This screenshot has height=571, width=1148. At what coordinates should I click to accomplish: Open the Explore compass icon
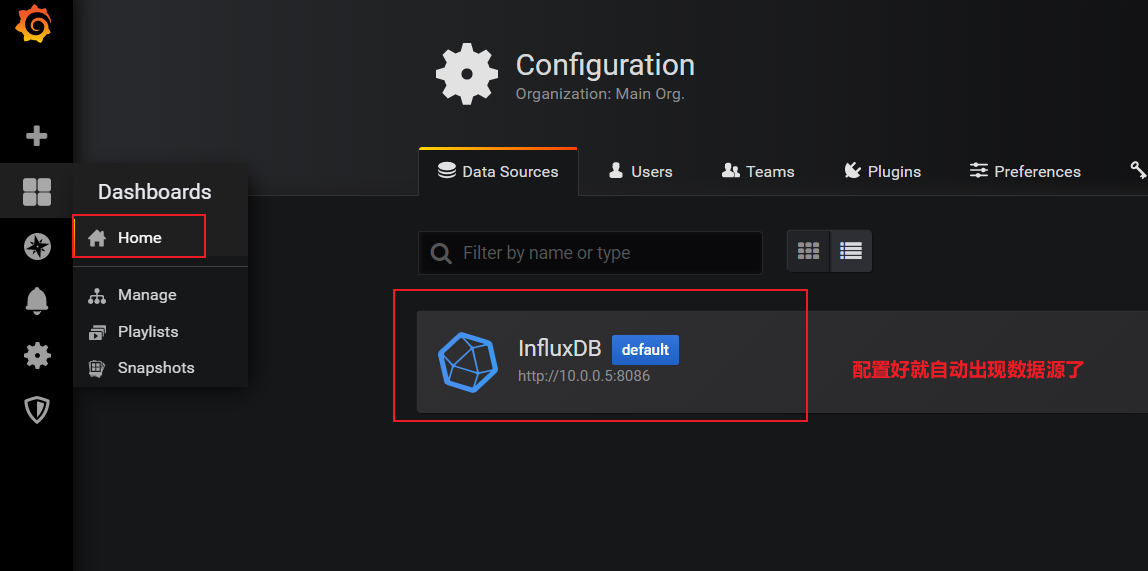click(37, 247)
